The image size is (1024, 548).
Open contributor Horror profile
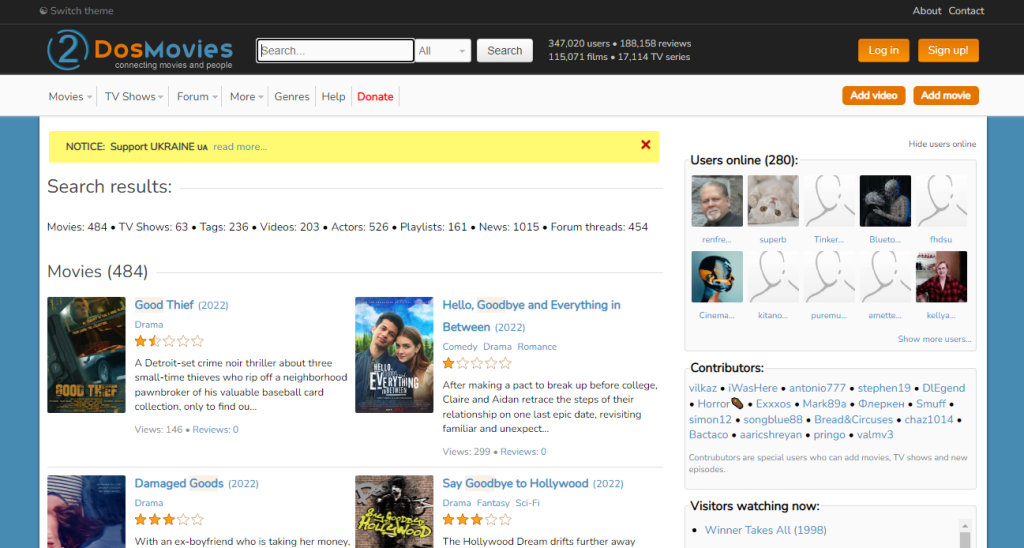click(720, 404)
